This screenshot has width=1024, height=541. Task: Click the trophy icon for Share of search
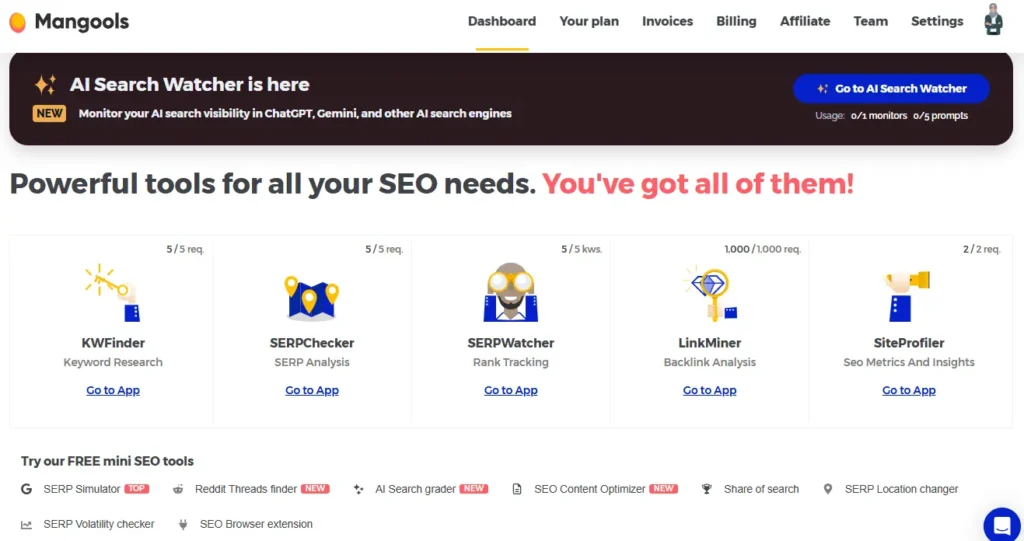[x=706, y=489]
